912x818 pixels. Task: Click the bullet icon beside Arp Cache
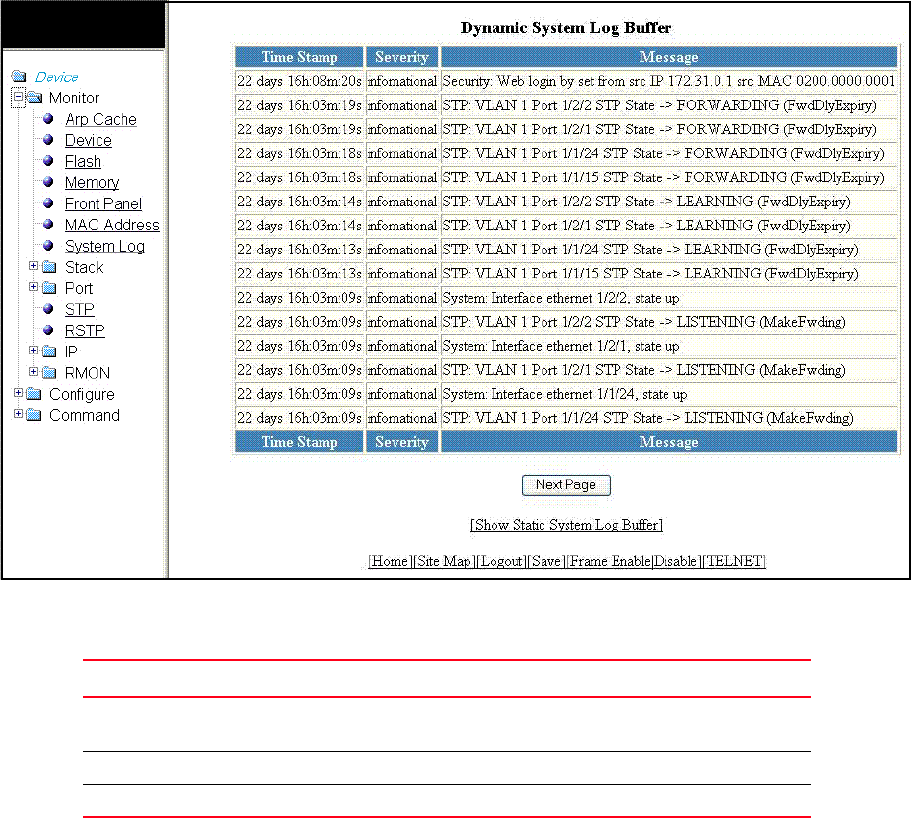tap(49, 119)
